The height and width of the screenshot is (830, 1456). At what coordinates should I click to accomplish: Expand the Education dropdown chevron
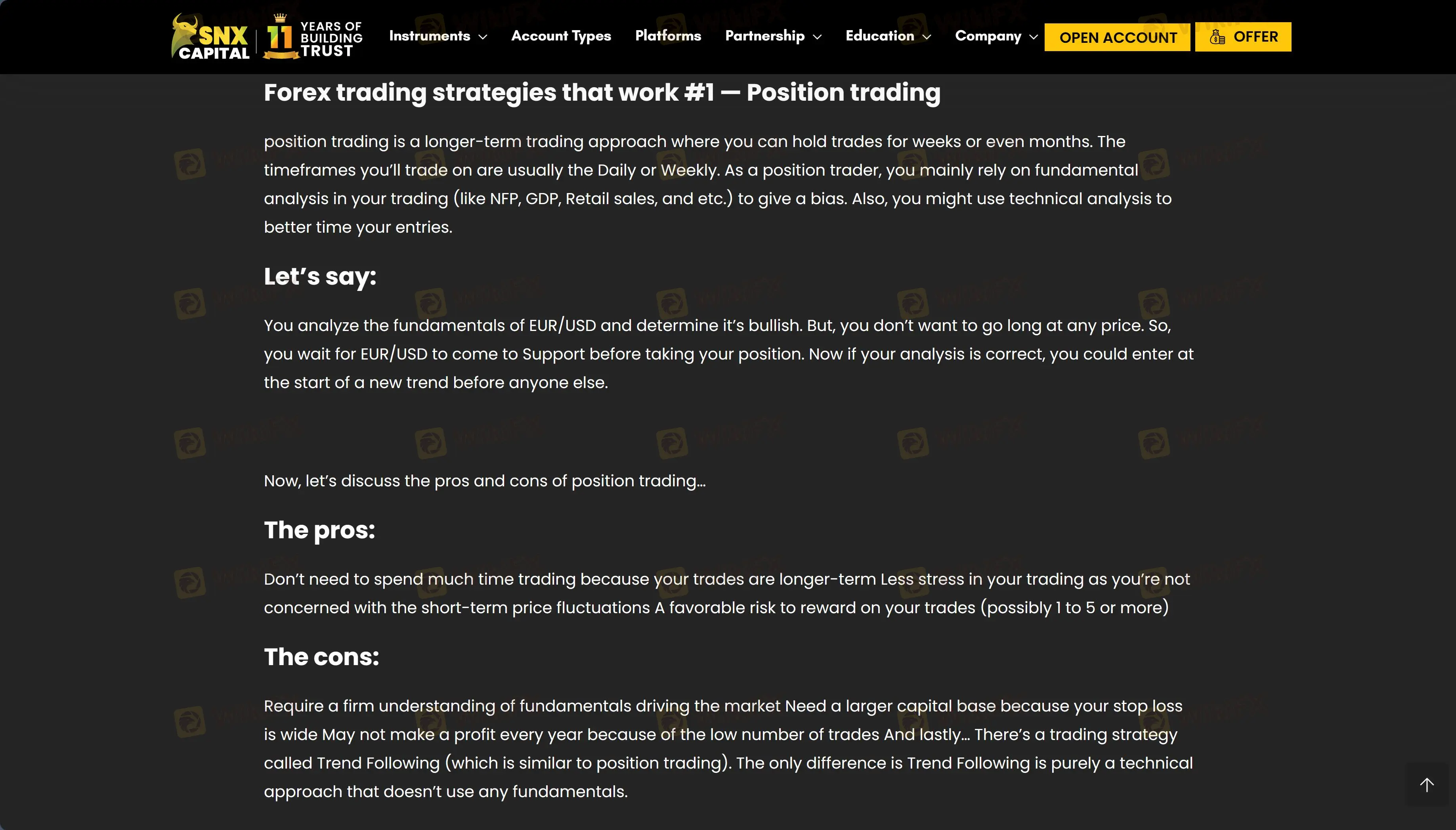tap(927, 37)
